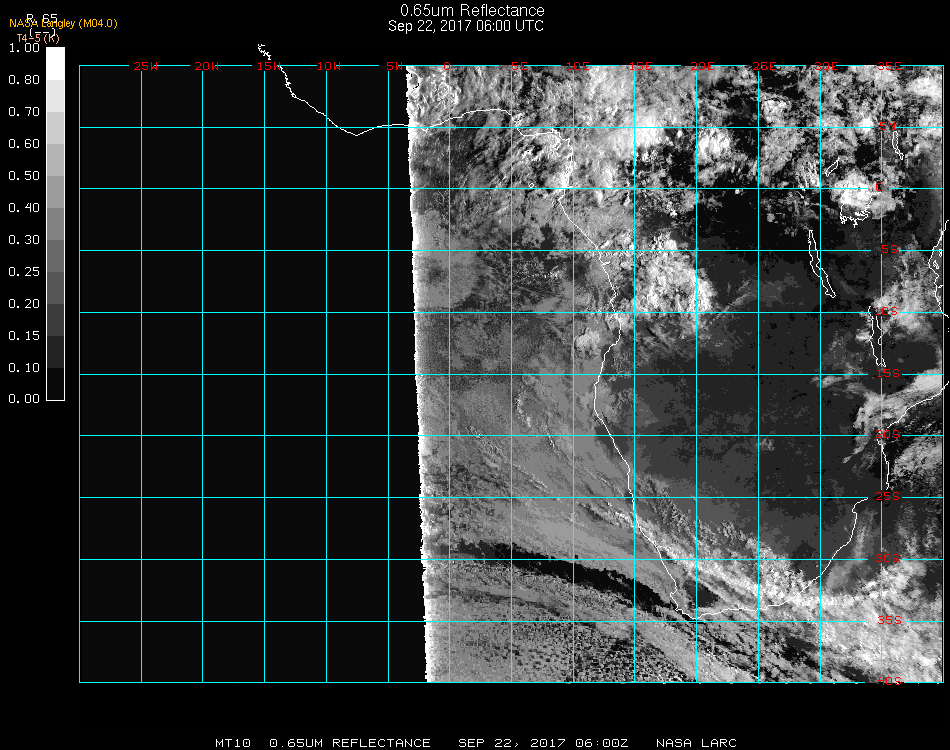Click the 15S latitude label
This screenshot has height=750, width=950.
[888, 374]
